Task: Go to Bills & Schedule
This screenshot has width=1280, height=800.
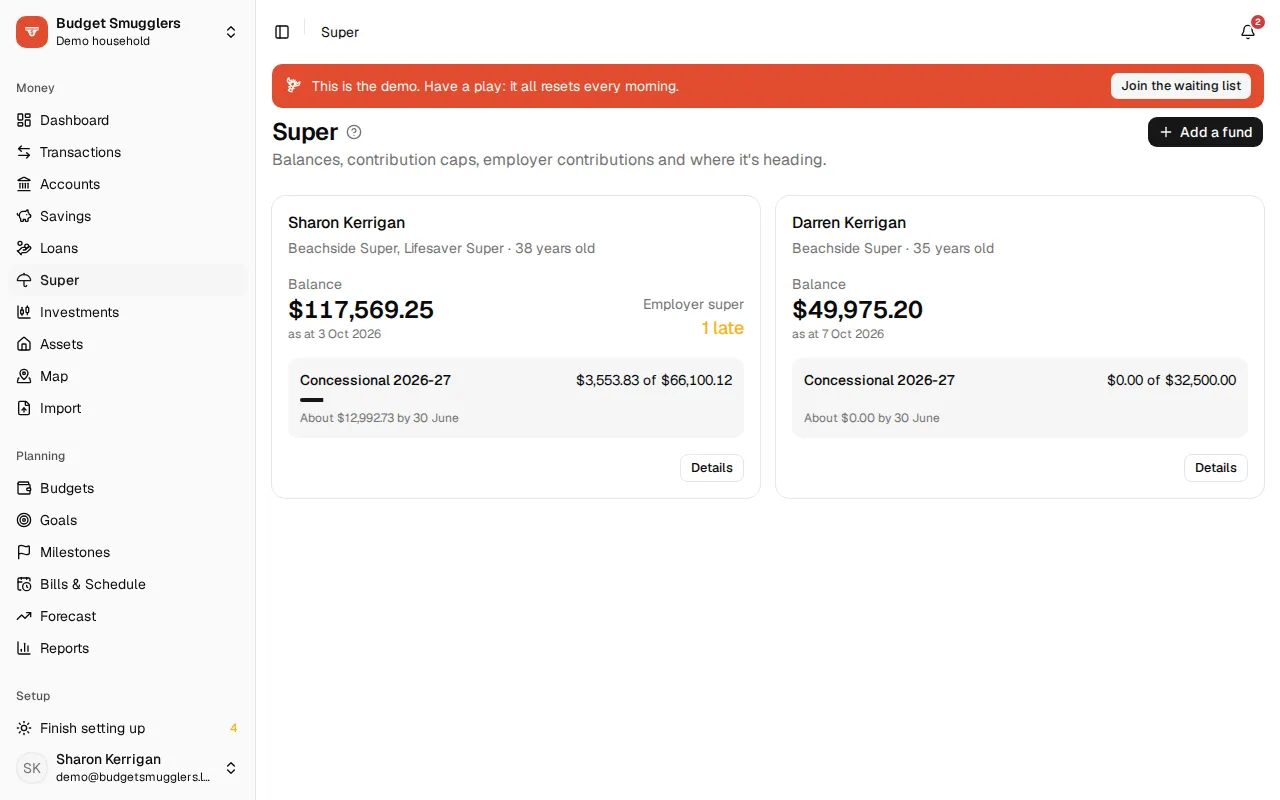Action: [x=128, y=584]
